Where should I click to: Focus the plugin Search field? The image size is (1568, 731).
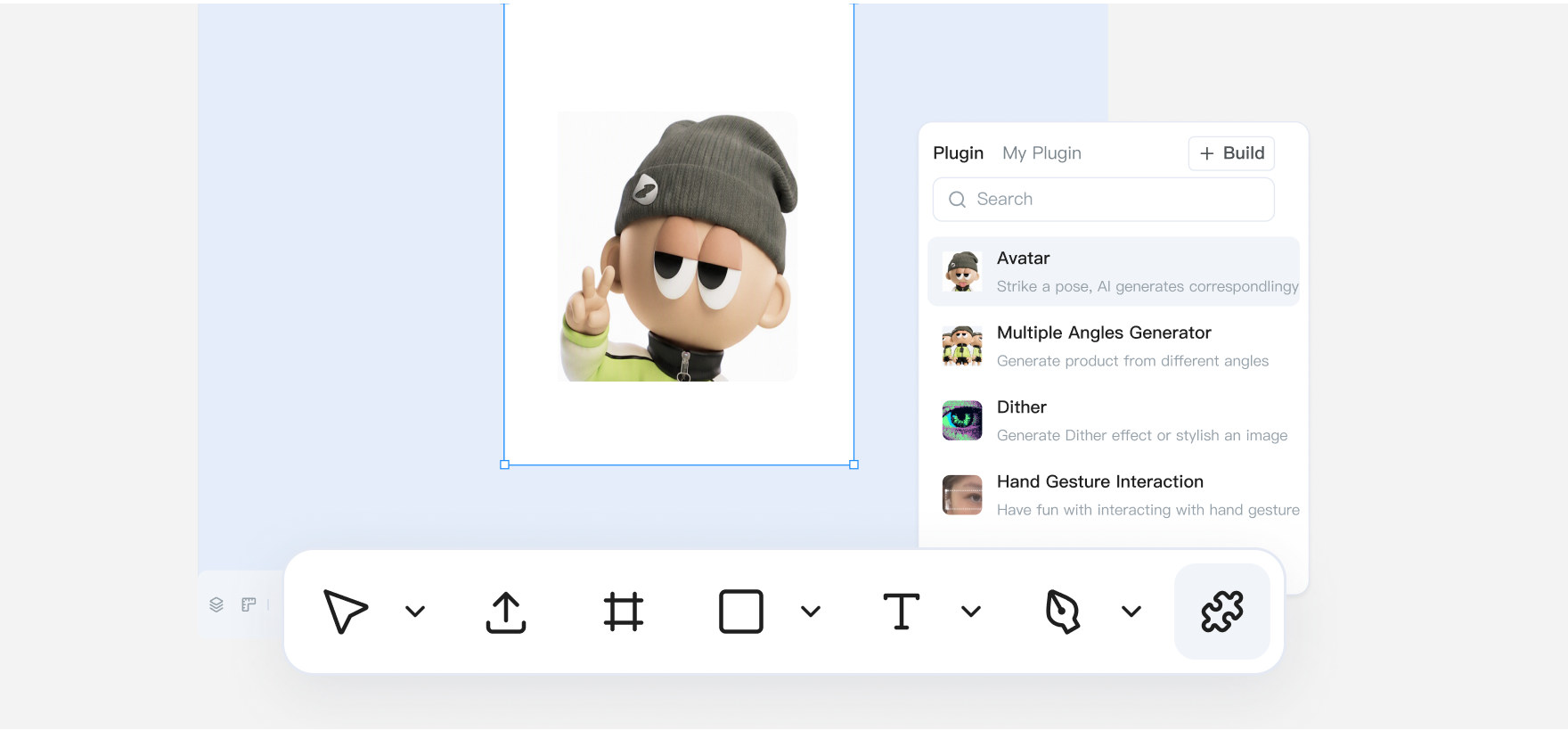pyautogui.click(x=1104, y=200)
